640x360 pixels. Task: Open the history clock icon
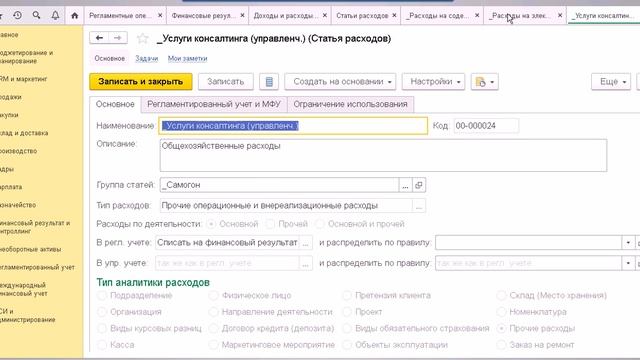pos(17,16)
